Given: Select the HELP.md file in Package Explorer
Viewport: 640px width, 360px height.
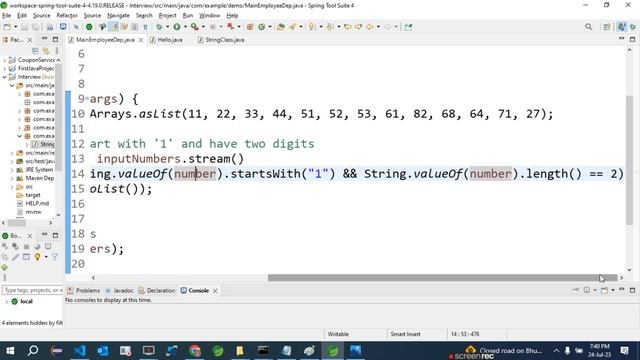Looking at the screenshot, I should click(x=37, y=203).
